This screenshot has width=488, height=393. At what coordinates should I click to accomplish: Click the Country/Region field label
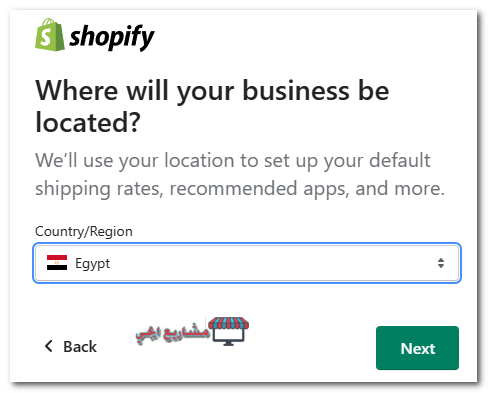point(84,231)
